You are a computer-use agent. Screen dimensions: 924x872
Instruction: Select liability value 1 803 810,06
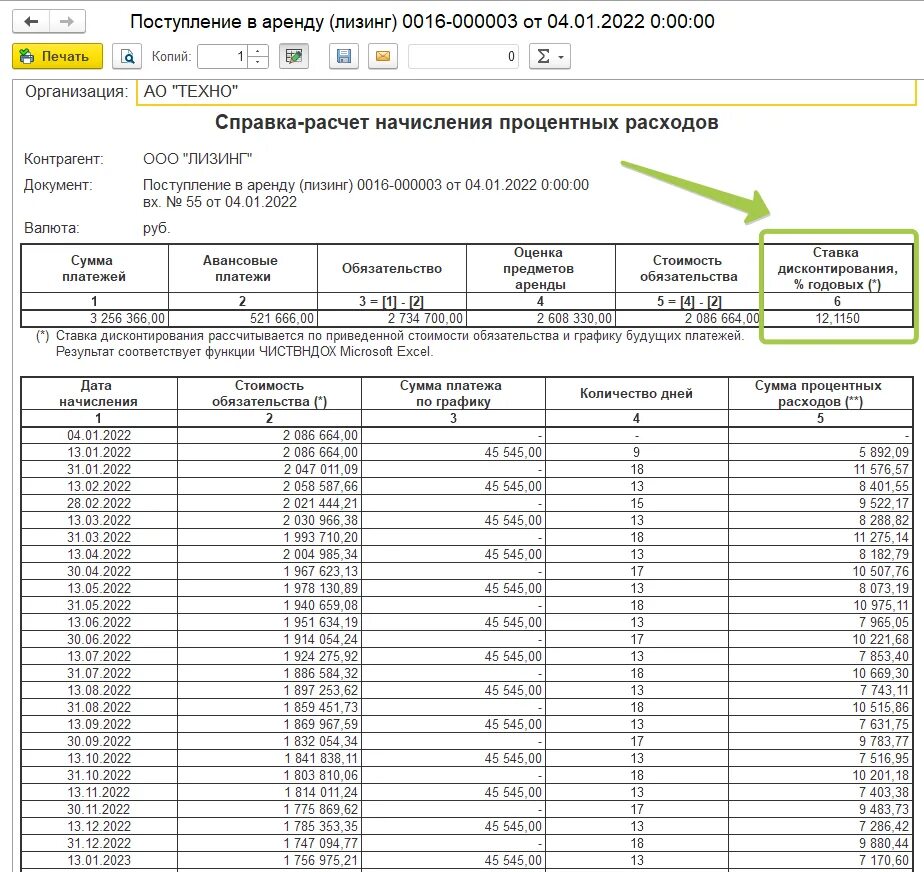point(269,776)
